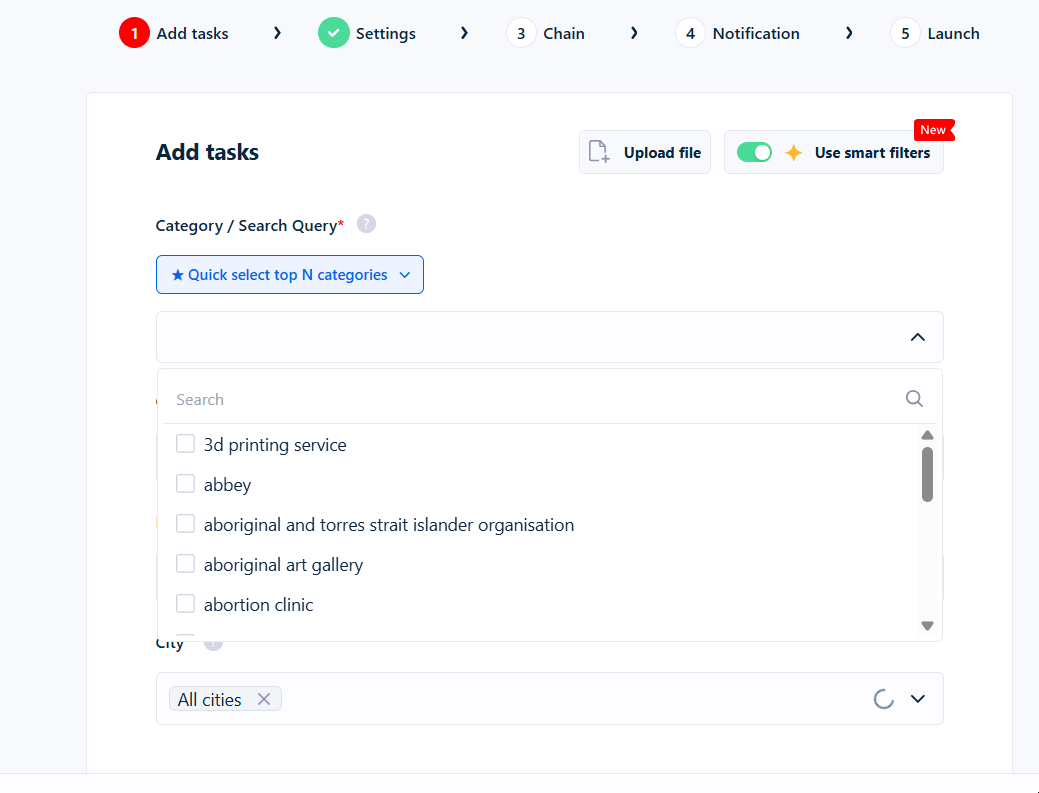The image size is (1039, 793).
Task: Click the arrow after Settings step
Action: [x=464, y=33]
